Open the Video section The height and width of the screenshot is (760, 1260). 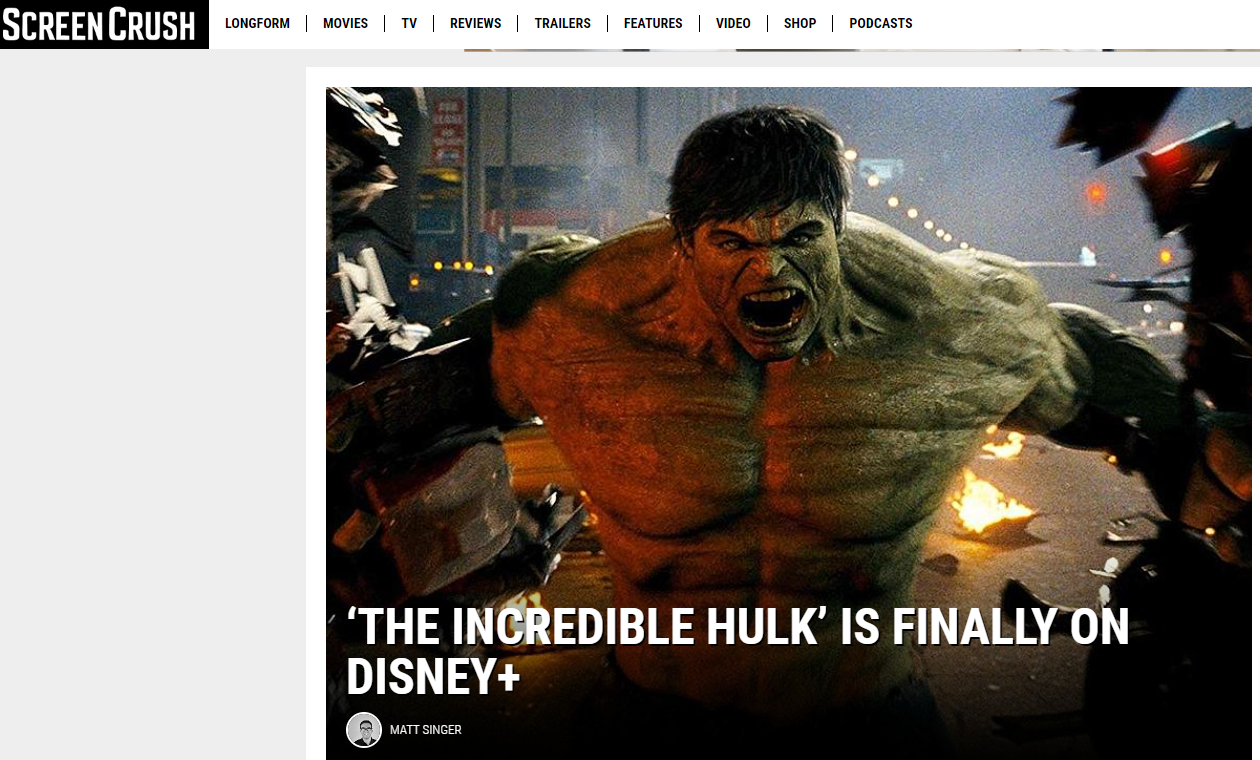(x=733, y=23)
